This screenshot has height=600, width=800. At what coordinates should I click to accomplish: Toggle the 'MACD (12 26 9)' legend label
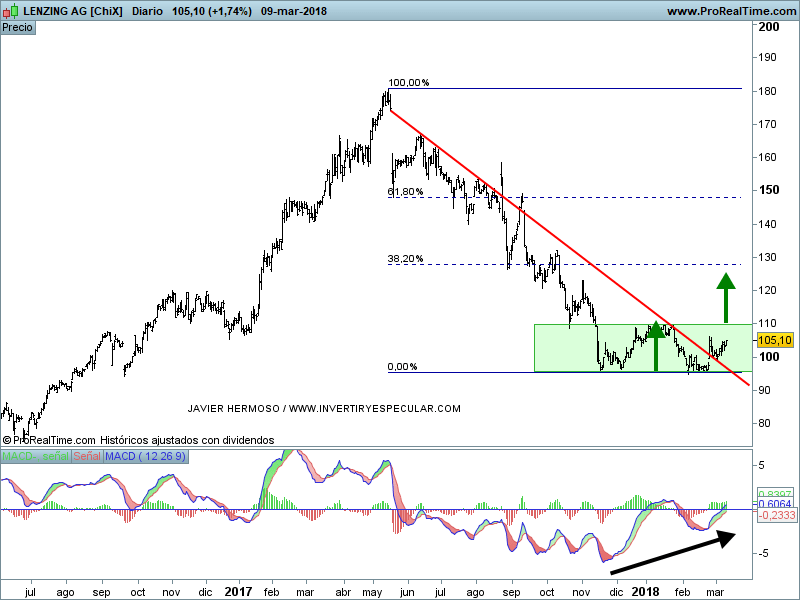click(146, 457)
